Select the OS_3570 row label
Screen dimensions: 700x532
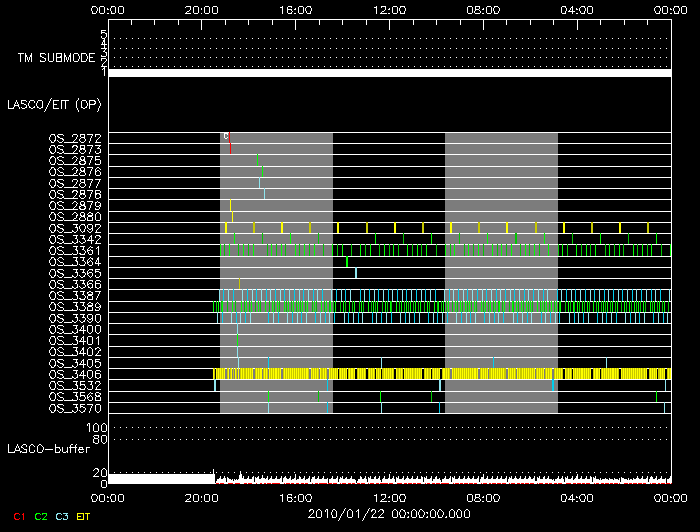click(75, 408)
